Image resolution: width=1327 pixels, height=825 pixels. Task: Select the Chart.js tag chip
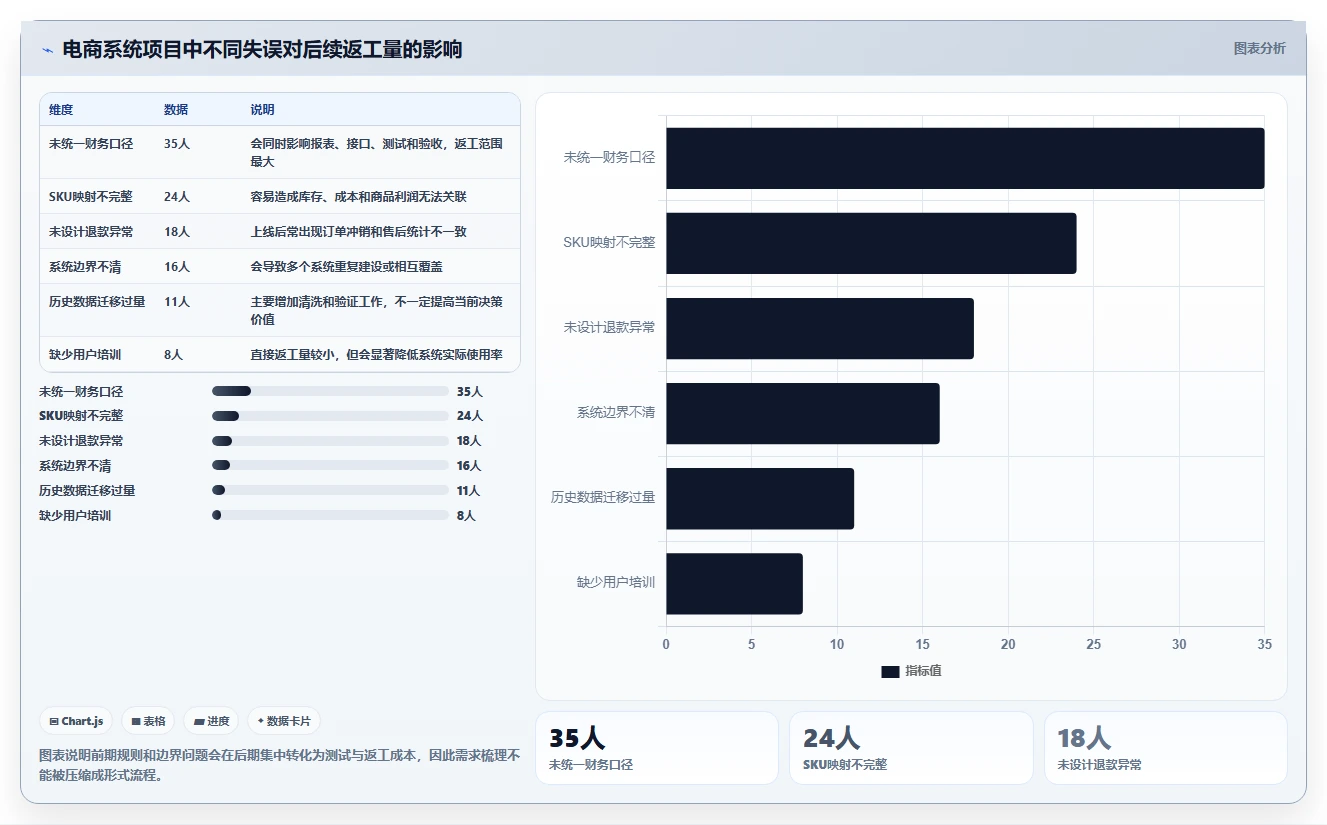pyautogui.click(x=76, y=721)
